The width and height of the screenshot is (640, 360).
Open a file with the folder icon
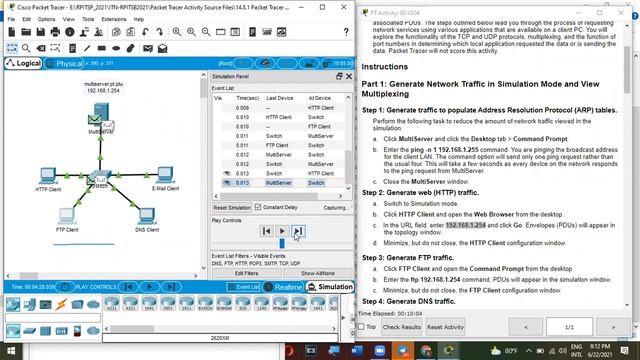[x=26, y=32]
